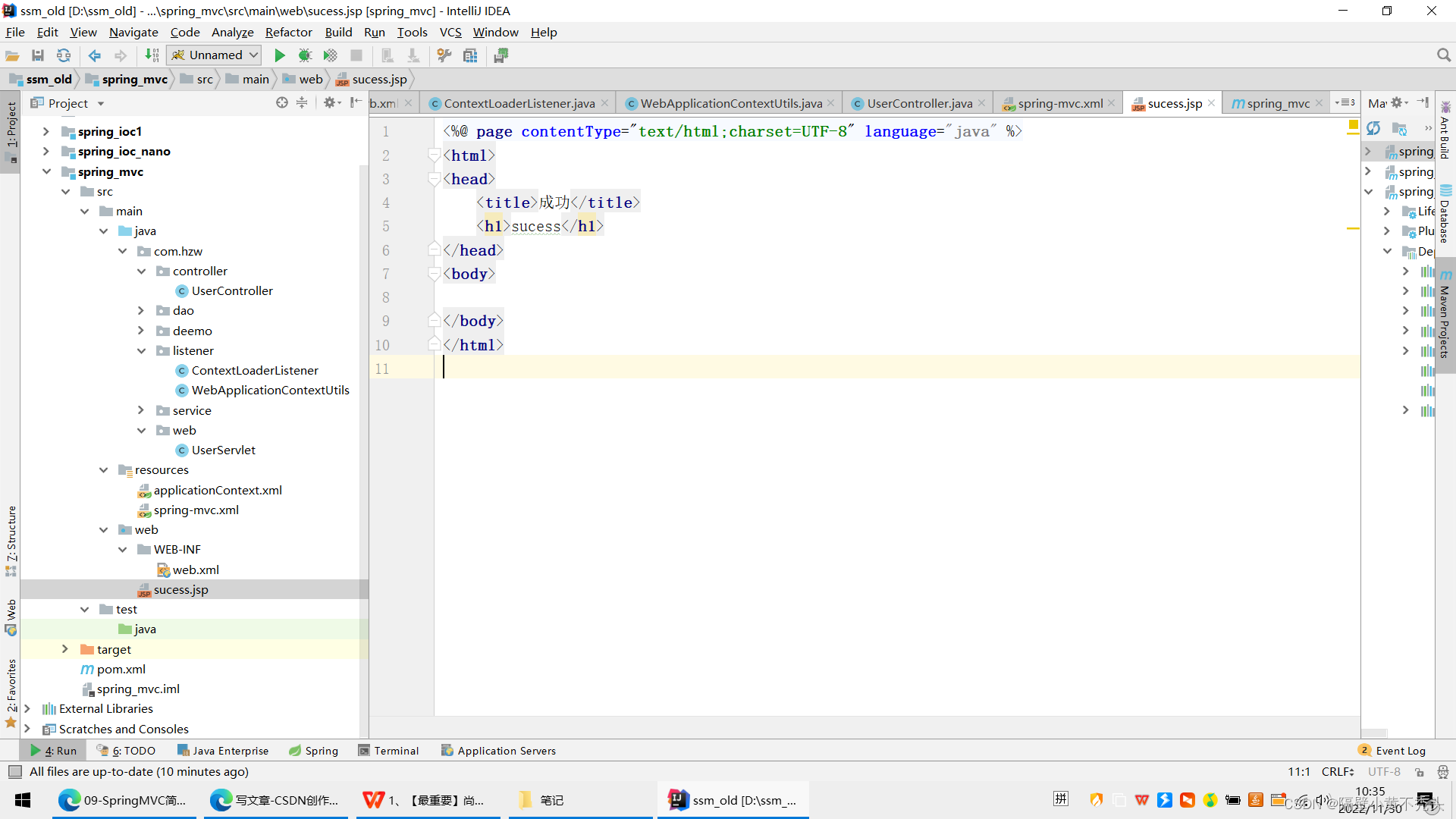Save all files with the Save icon

tap(38, 55)
